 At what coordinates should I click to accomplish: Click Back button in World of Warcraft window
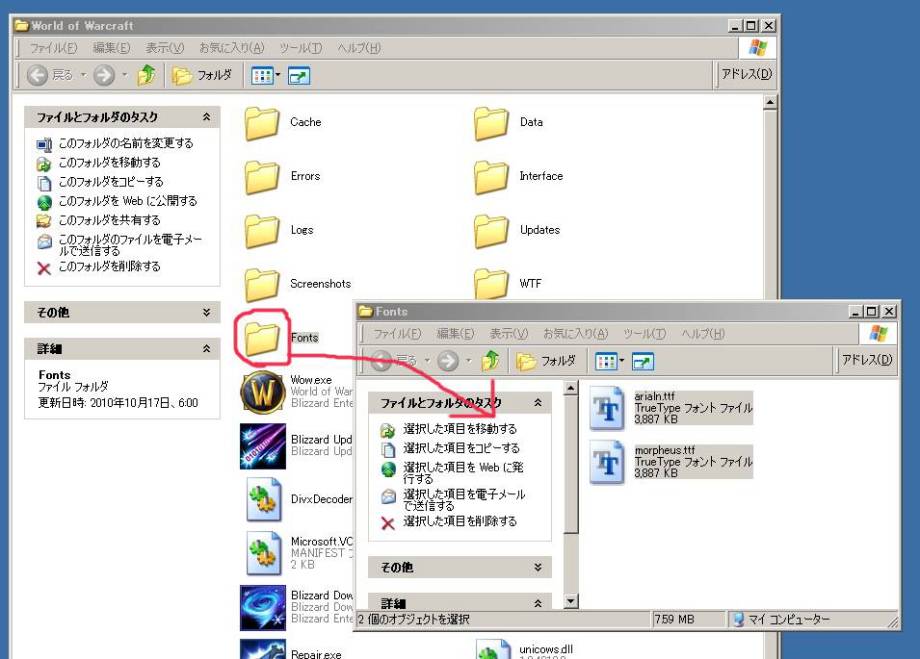[50, 75]
